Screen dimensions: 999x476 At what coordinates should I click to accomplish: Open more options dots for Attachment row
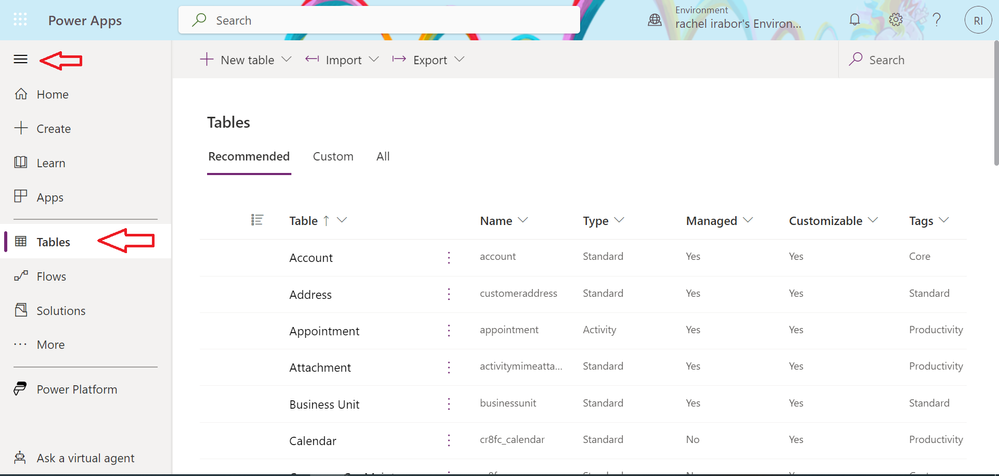[x=449, y=367]
